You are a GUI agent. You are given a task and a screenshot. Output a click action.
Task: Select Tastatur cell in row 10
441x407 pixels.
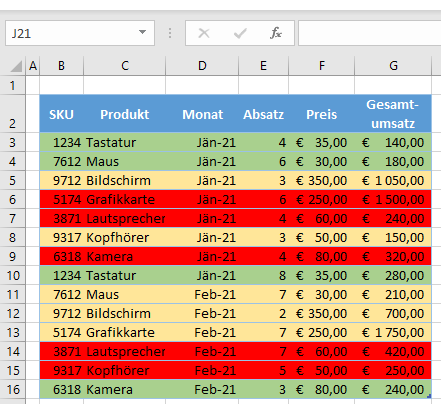(x=125, y=275)
